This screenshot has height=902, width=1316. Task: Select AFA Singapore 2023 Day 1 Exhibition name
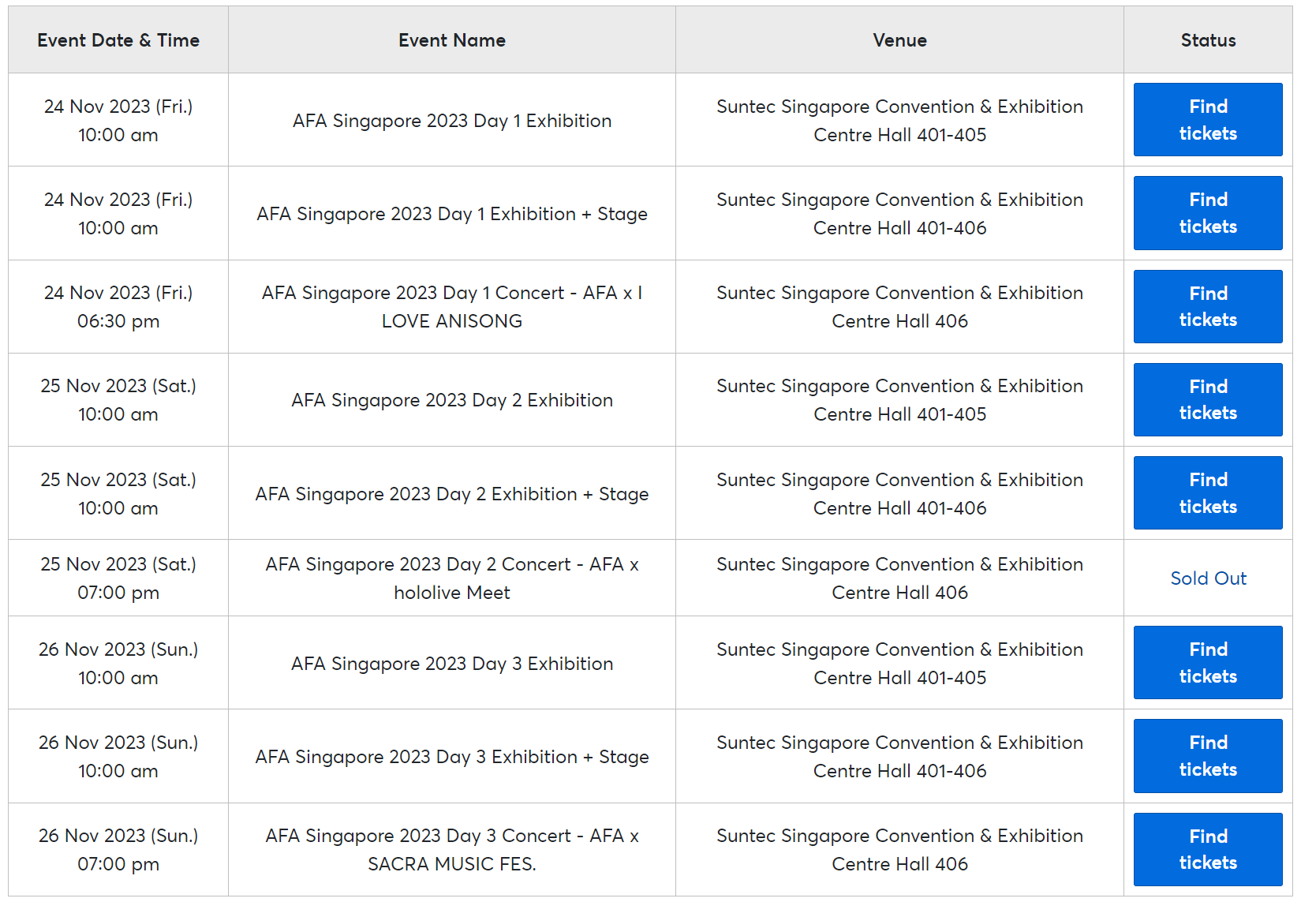452,121
